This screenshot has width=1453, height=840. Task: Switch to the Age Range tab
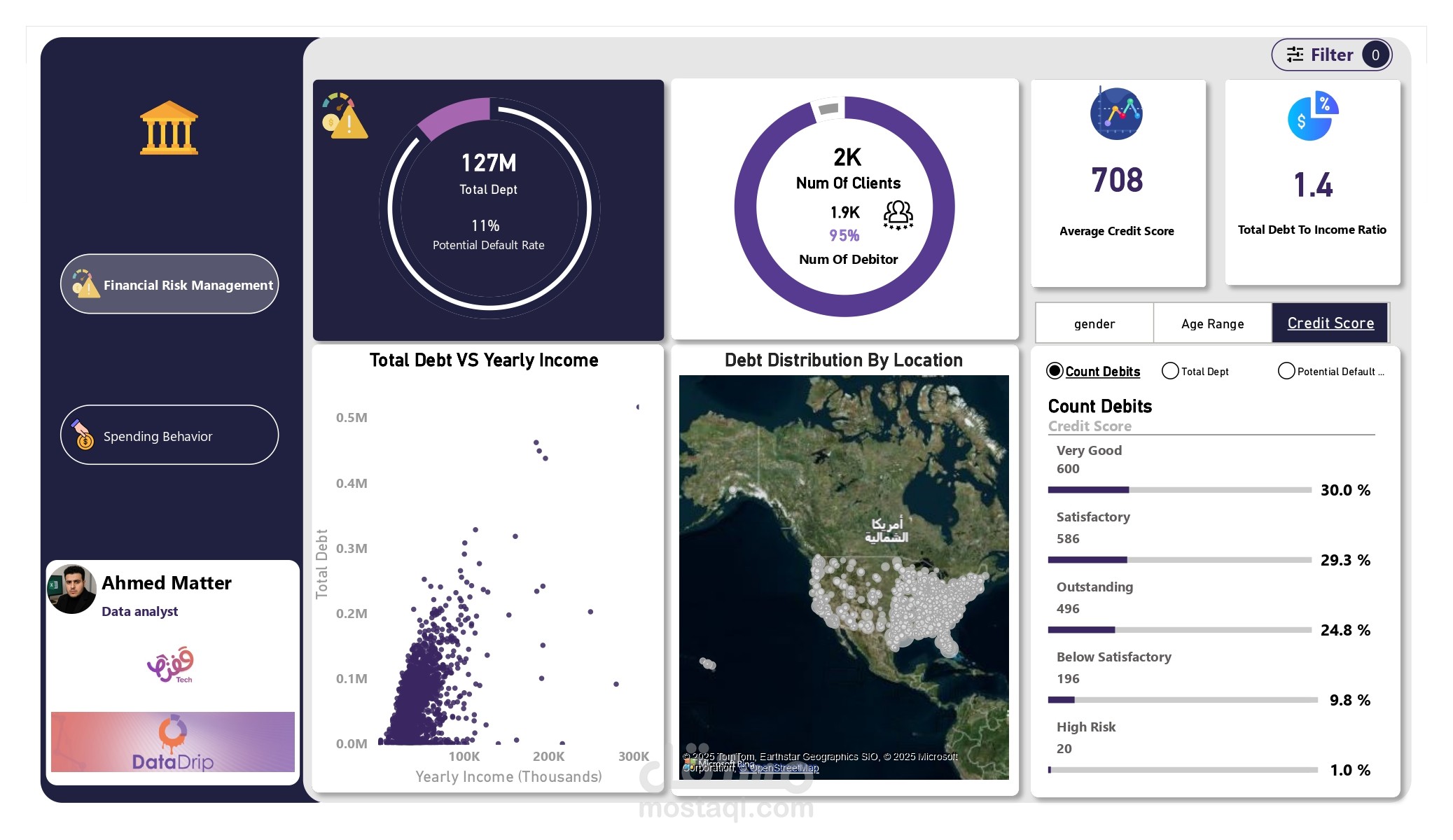[x=1211, y=323]
